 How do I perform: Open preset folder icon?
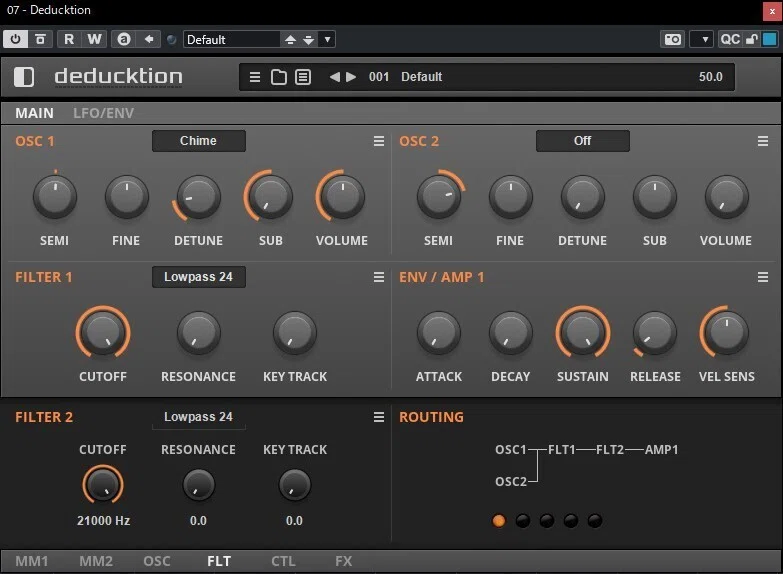279,77
